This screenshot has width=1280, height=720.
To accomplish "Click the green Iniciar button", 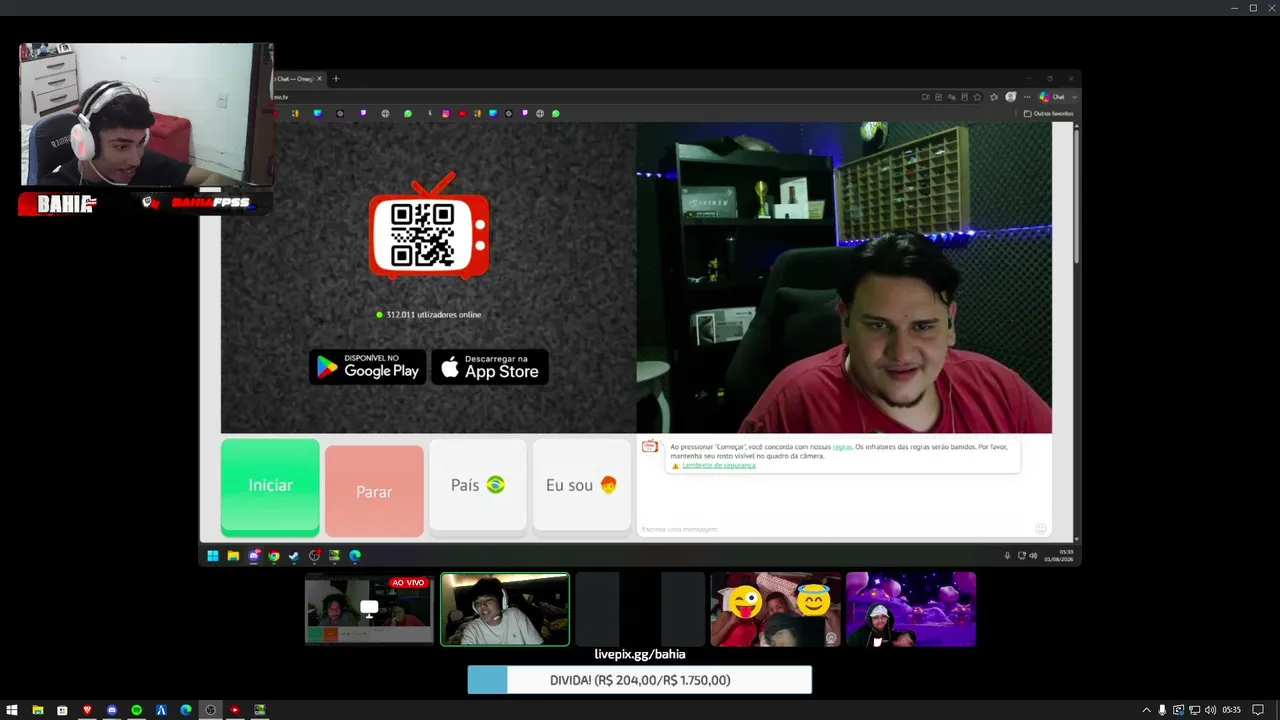I will click(x=270, y=486).
